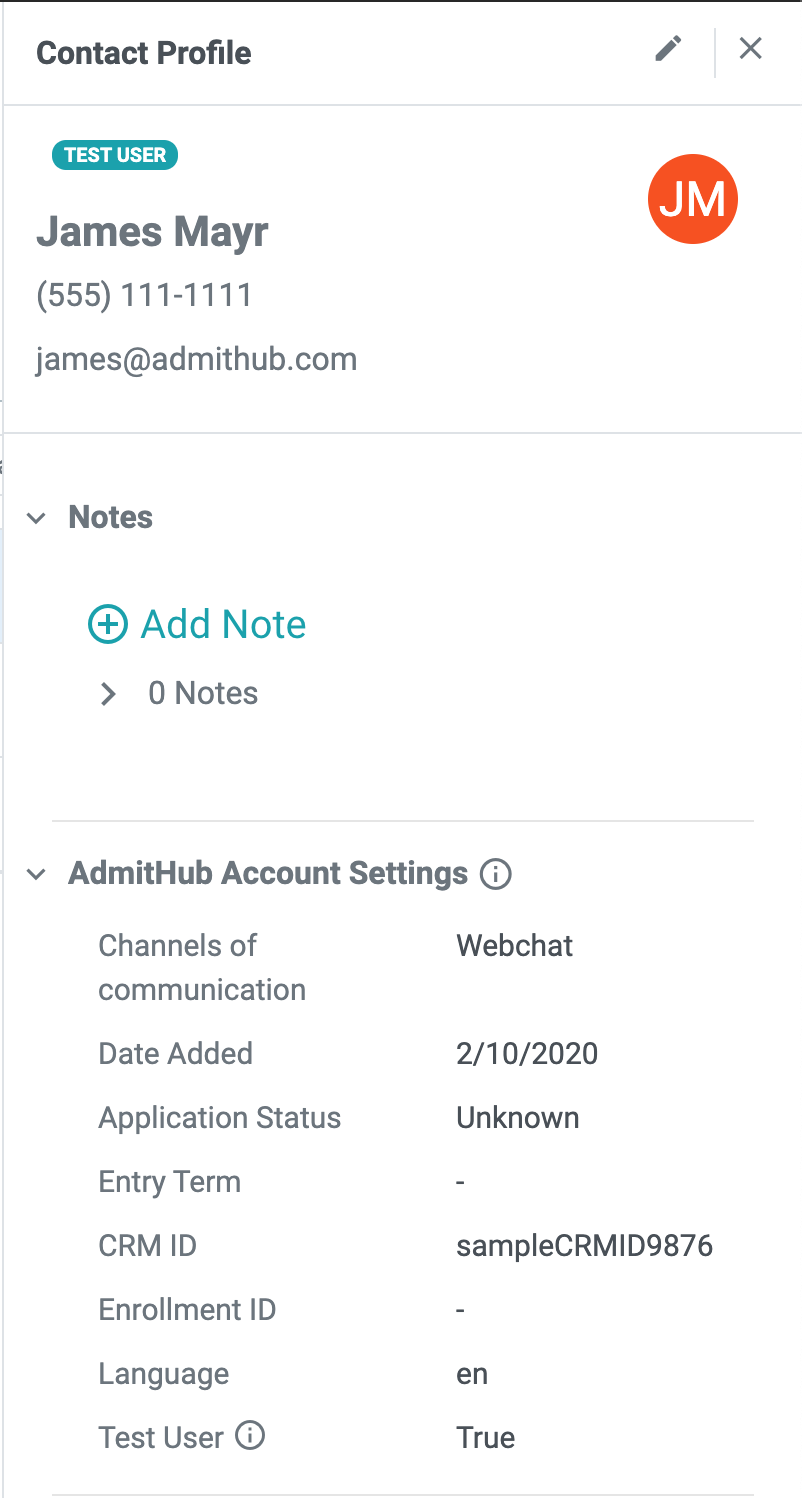
Task: Click the plus icon beside Add Note
Action: (108, 624)
